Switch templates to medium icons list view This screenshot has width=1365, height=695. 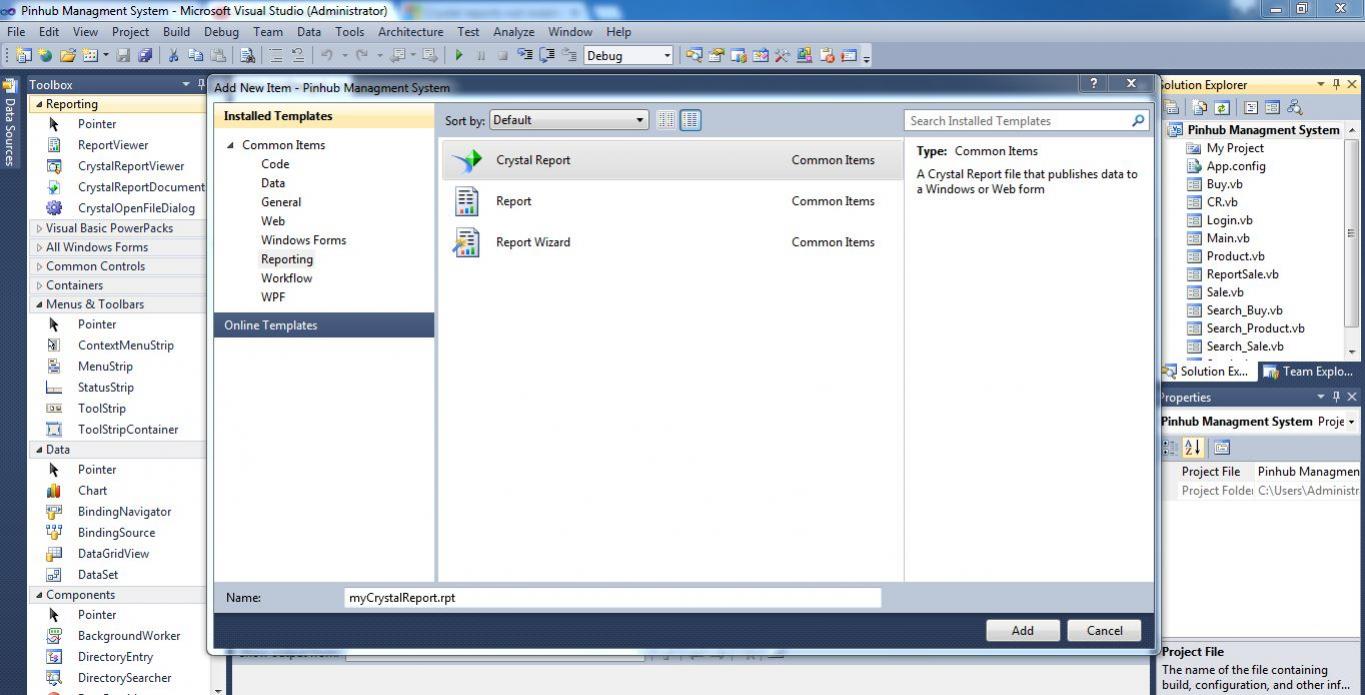point(690,120)
